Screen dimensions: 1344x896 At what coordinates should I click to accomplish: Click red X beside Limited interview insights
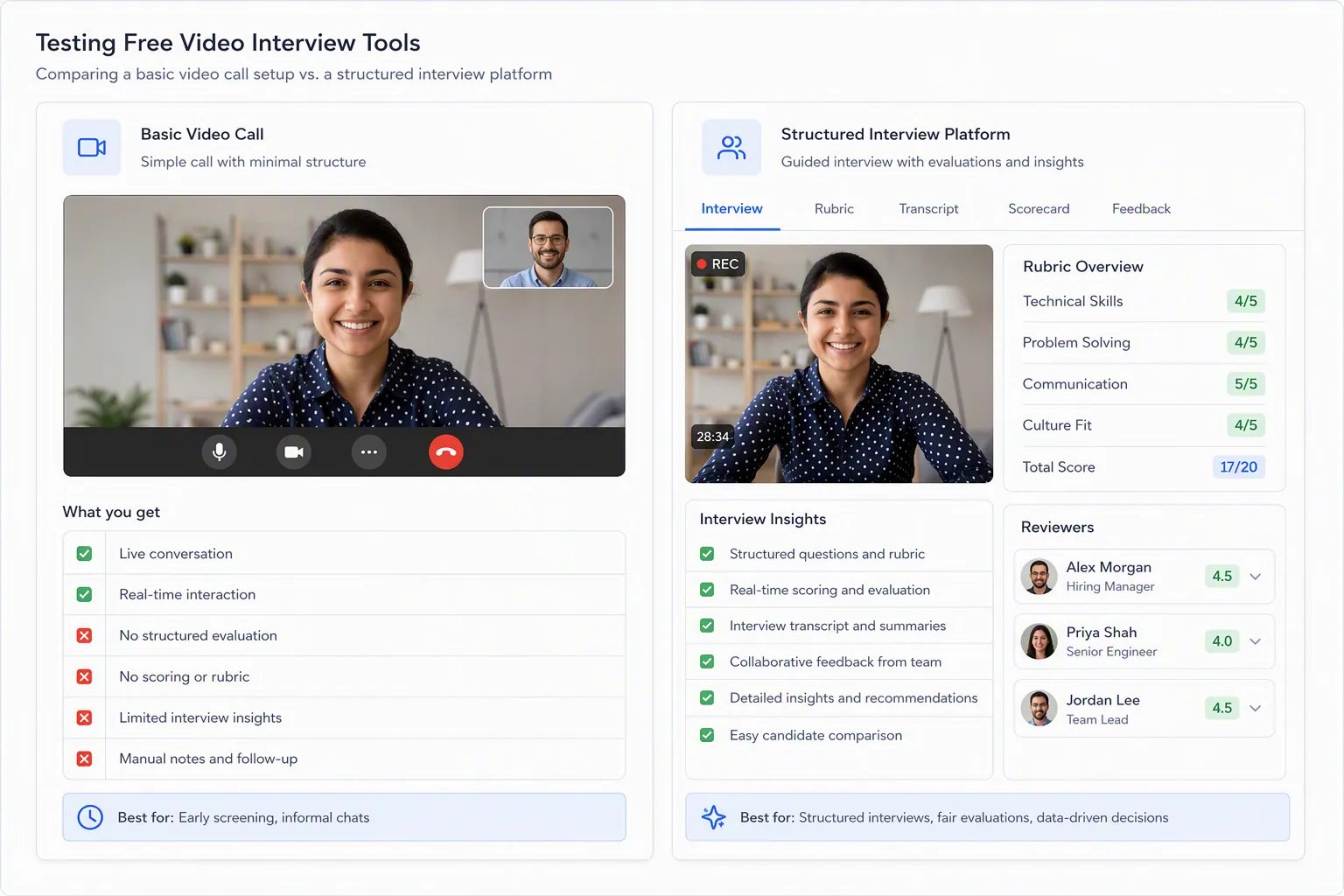[x=84, y=717]
